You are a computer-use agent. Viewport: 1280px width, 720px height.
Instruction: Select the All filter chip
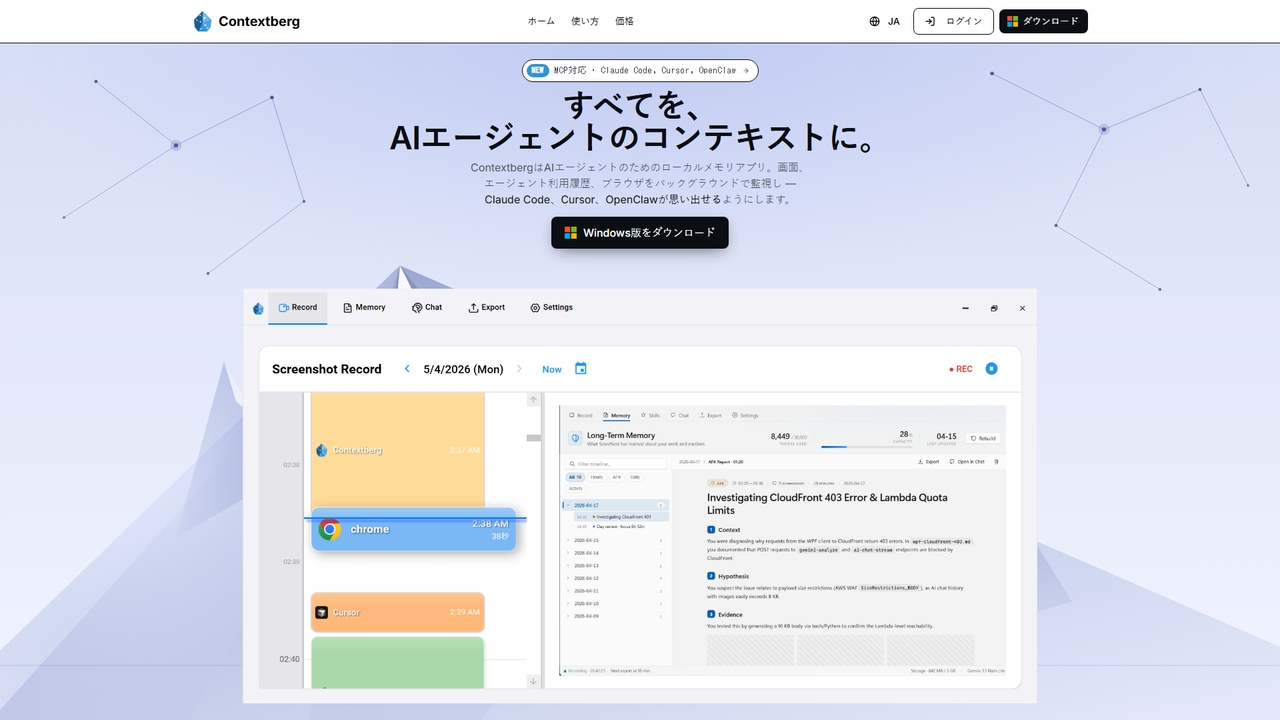point(576,477)
